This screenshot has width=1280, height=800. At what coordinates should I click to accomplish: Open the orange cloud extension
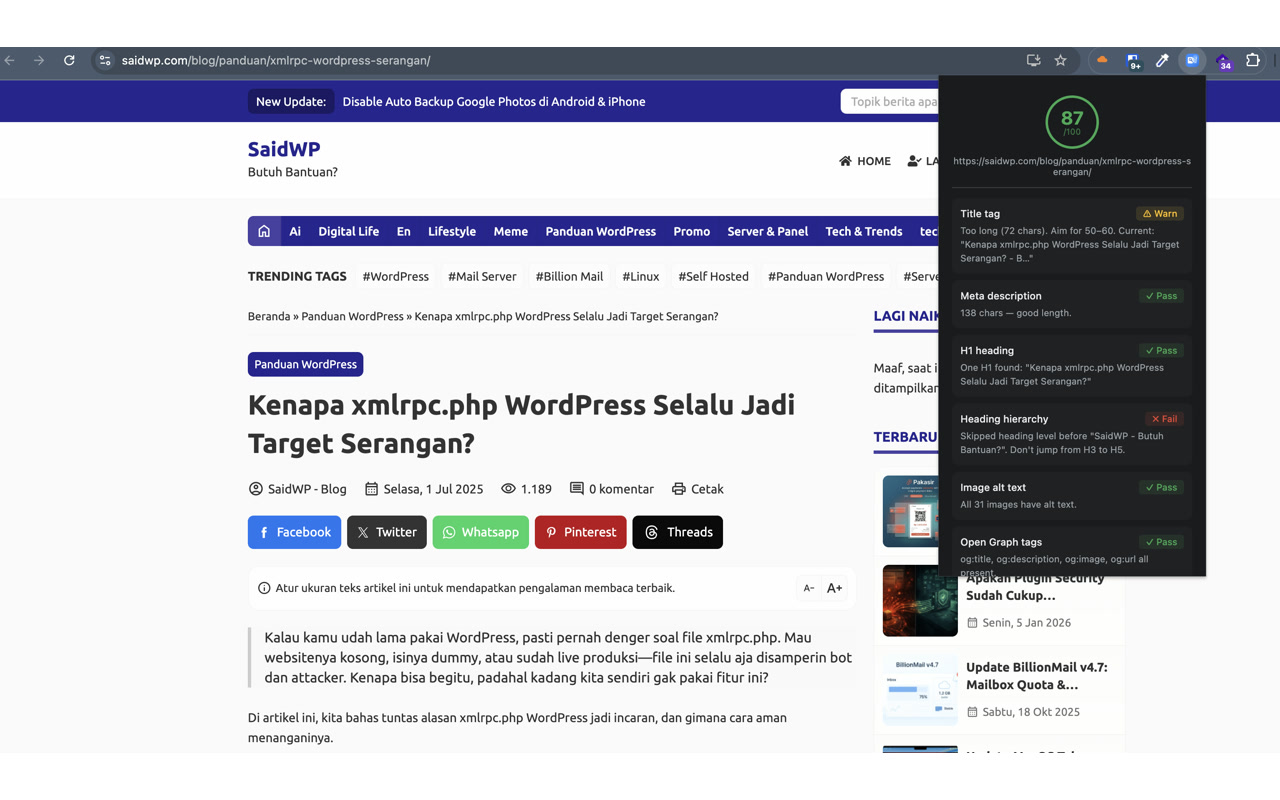1102,60
